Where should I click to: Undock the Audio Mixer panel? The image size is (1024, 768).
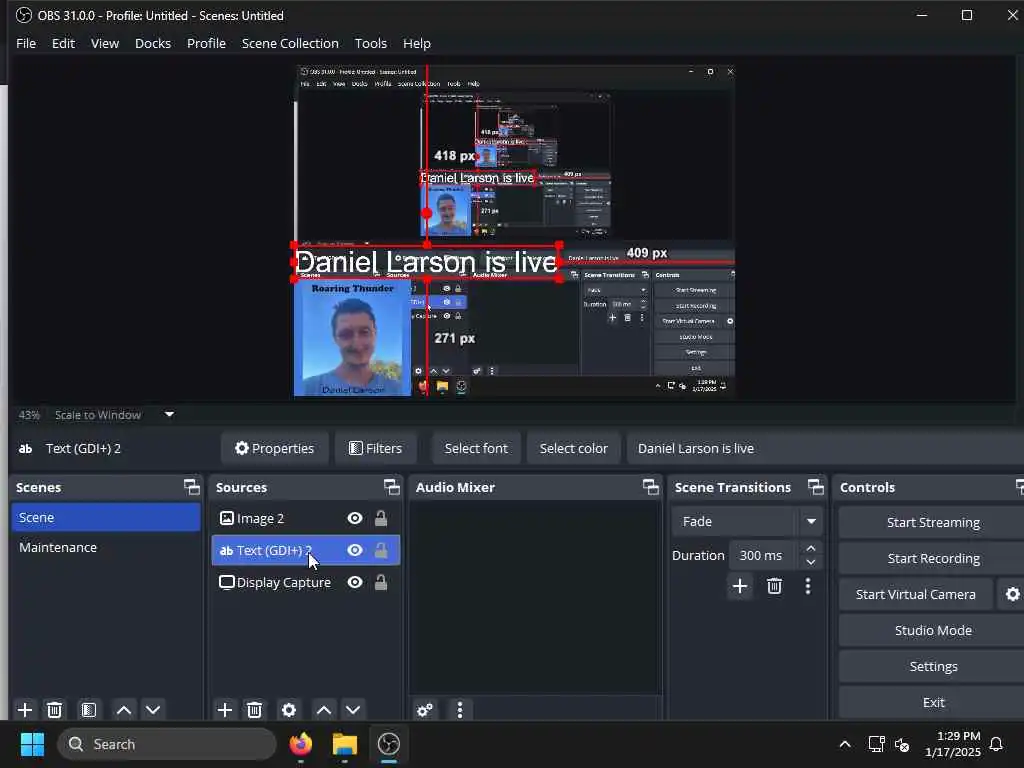point(650,487)
